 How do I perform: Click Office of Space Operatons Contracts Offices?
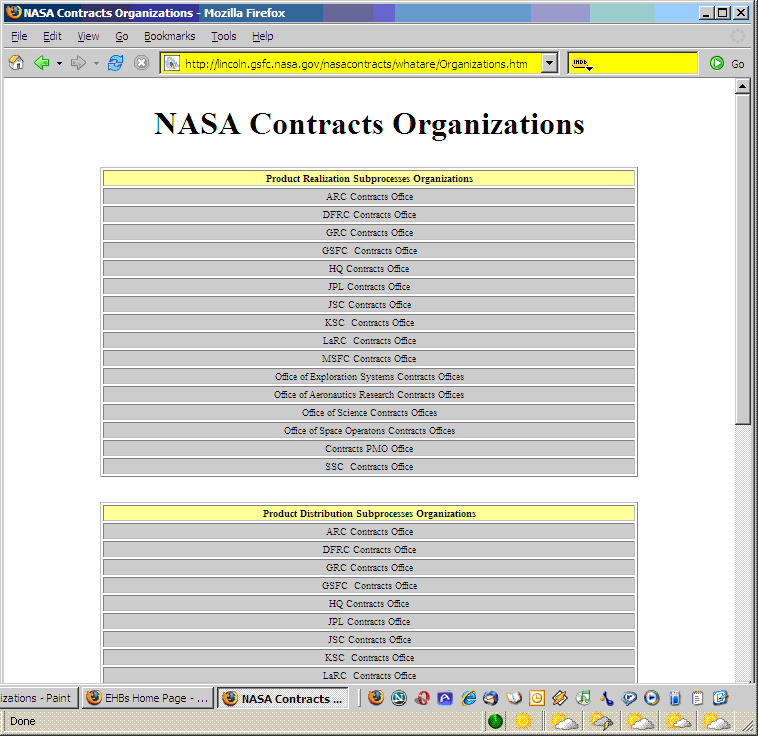(369, 430)
